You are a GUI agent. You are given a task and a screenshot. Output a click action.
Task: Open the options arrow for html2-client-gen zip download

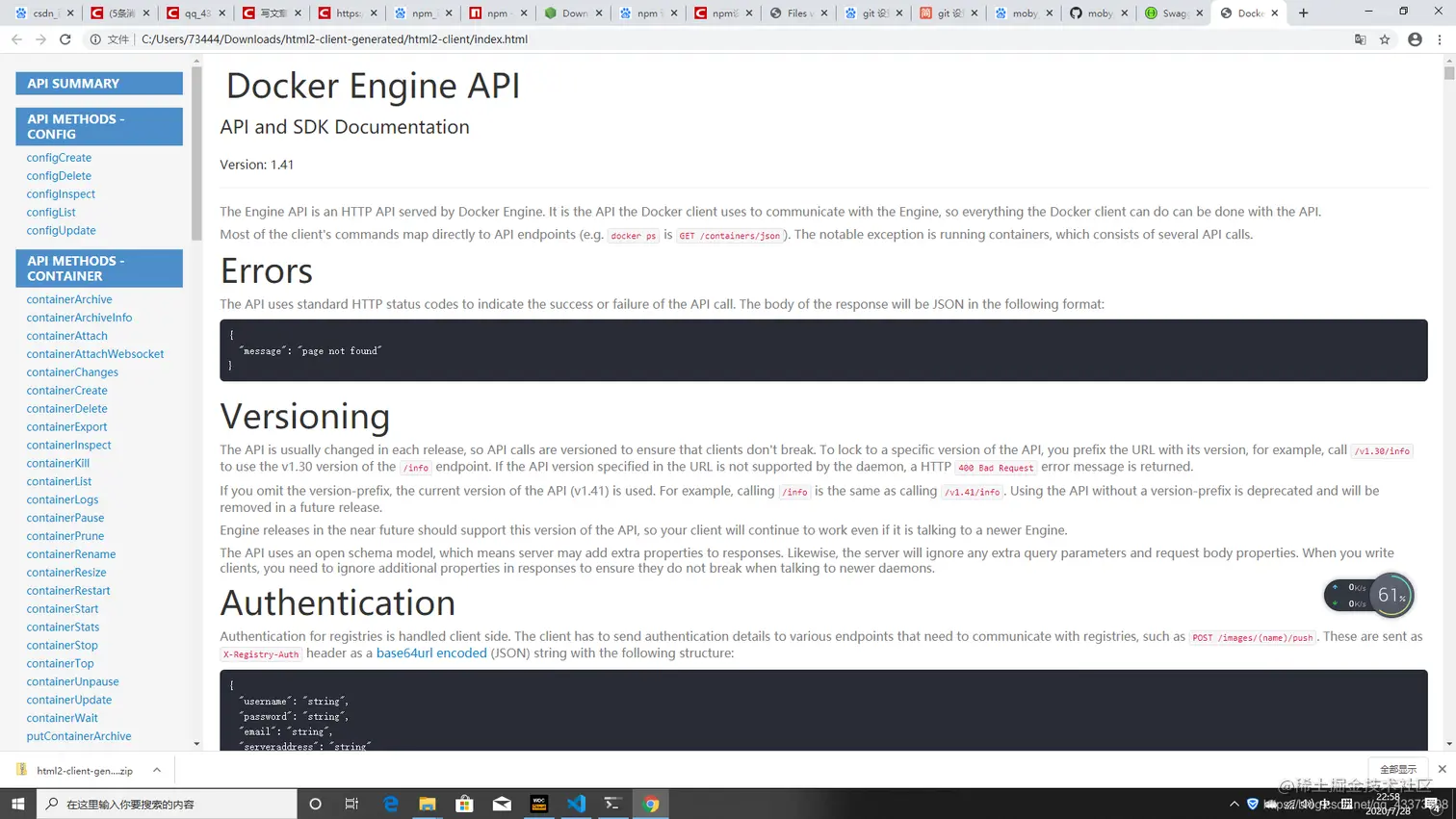[x=157, y=770]
